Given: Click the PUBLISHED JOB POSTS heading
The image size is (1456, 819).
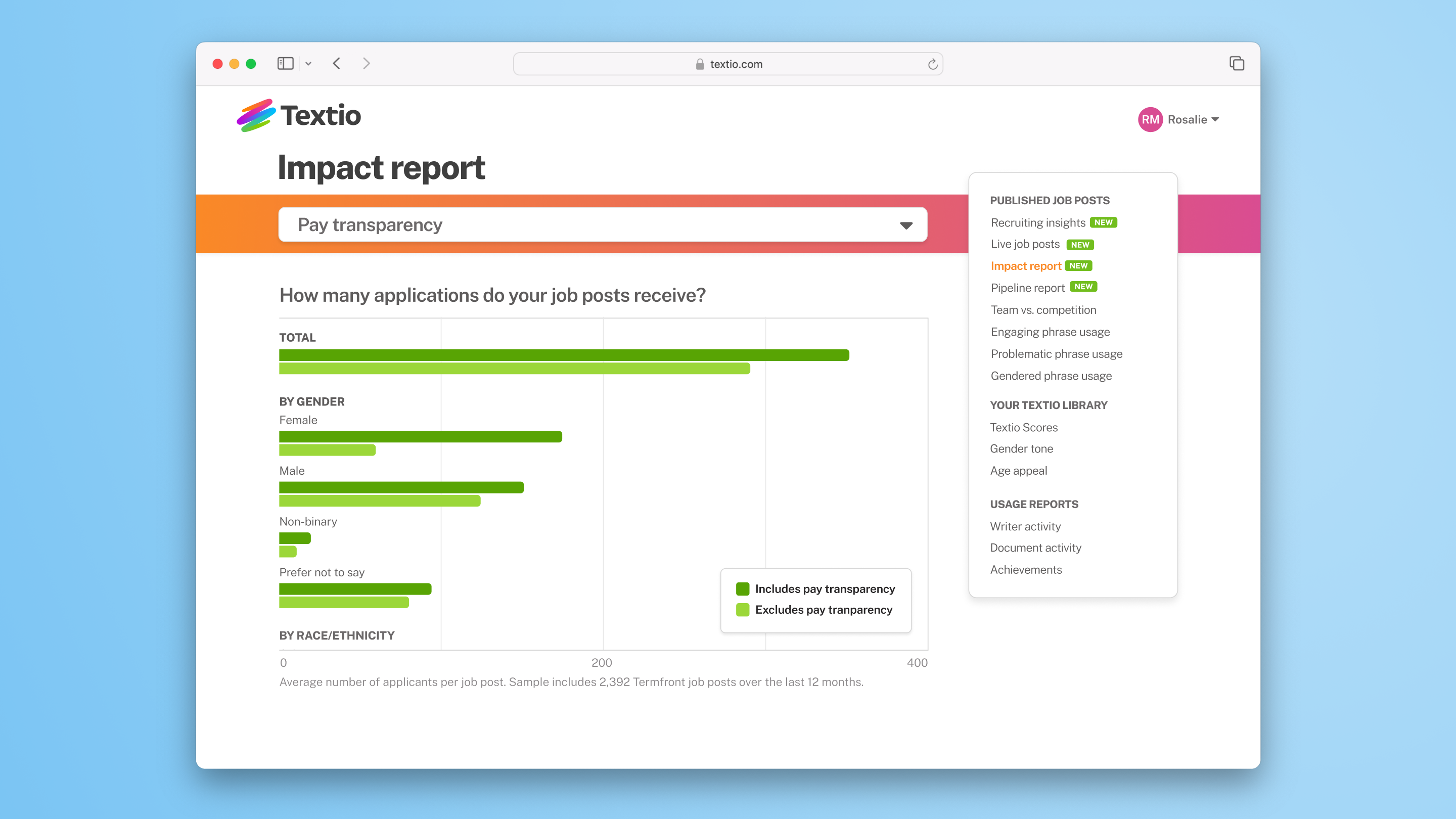Looking at the screenshot, I should [x=1050, y=200].
